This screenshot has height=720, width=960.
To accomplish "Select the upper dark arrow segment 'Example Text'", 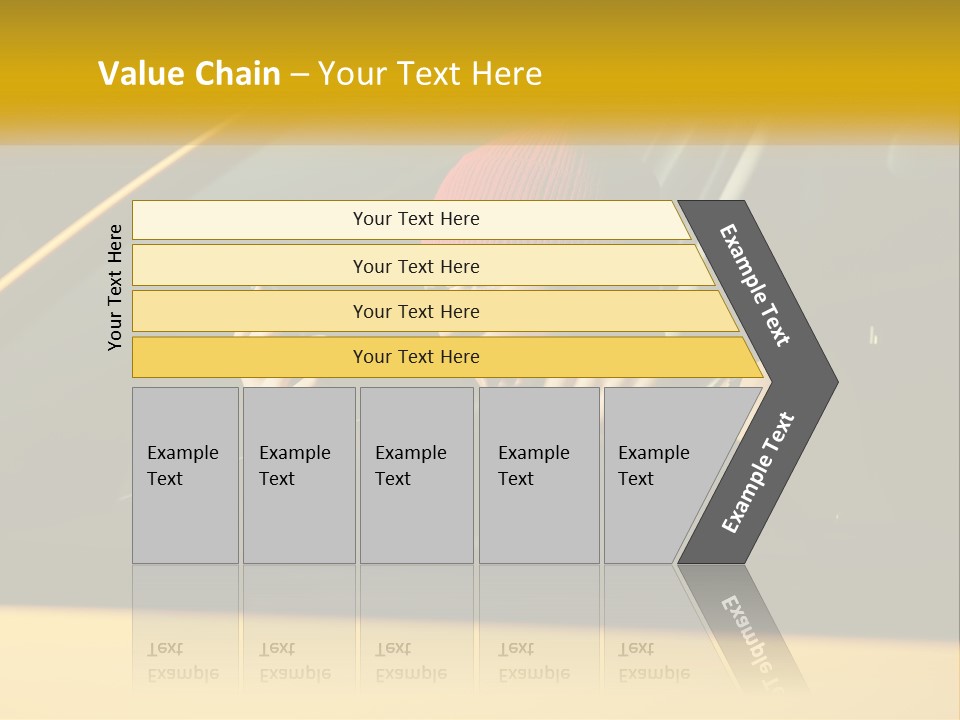I will pyautogui.click(x=757, y=289).
